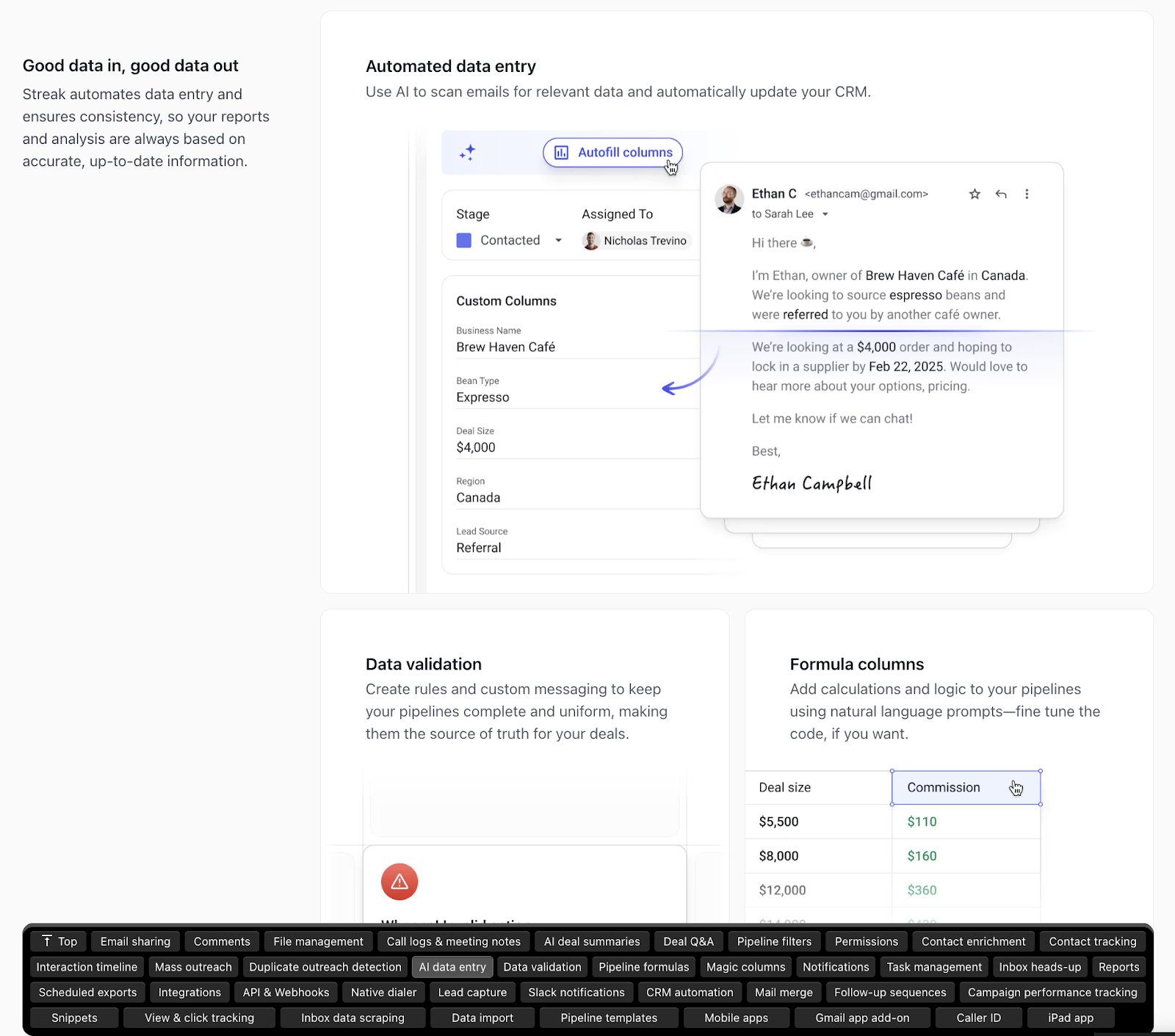This screenshot has height=1036, width=1175.
Task: Click the Referral lead source value
Action: coord(479,548)
